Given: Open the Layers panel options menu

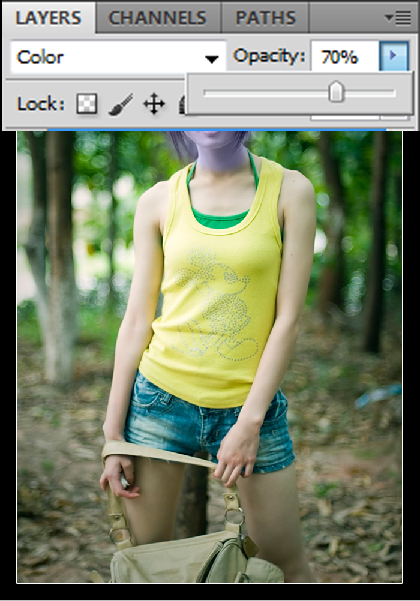Looking at the screenshot, I should click(x=398, y=18).
